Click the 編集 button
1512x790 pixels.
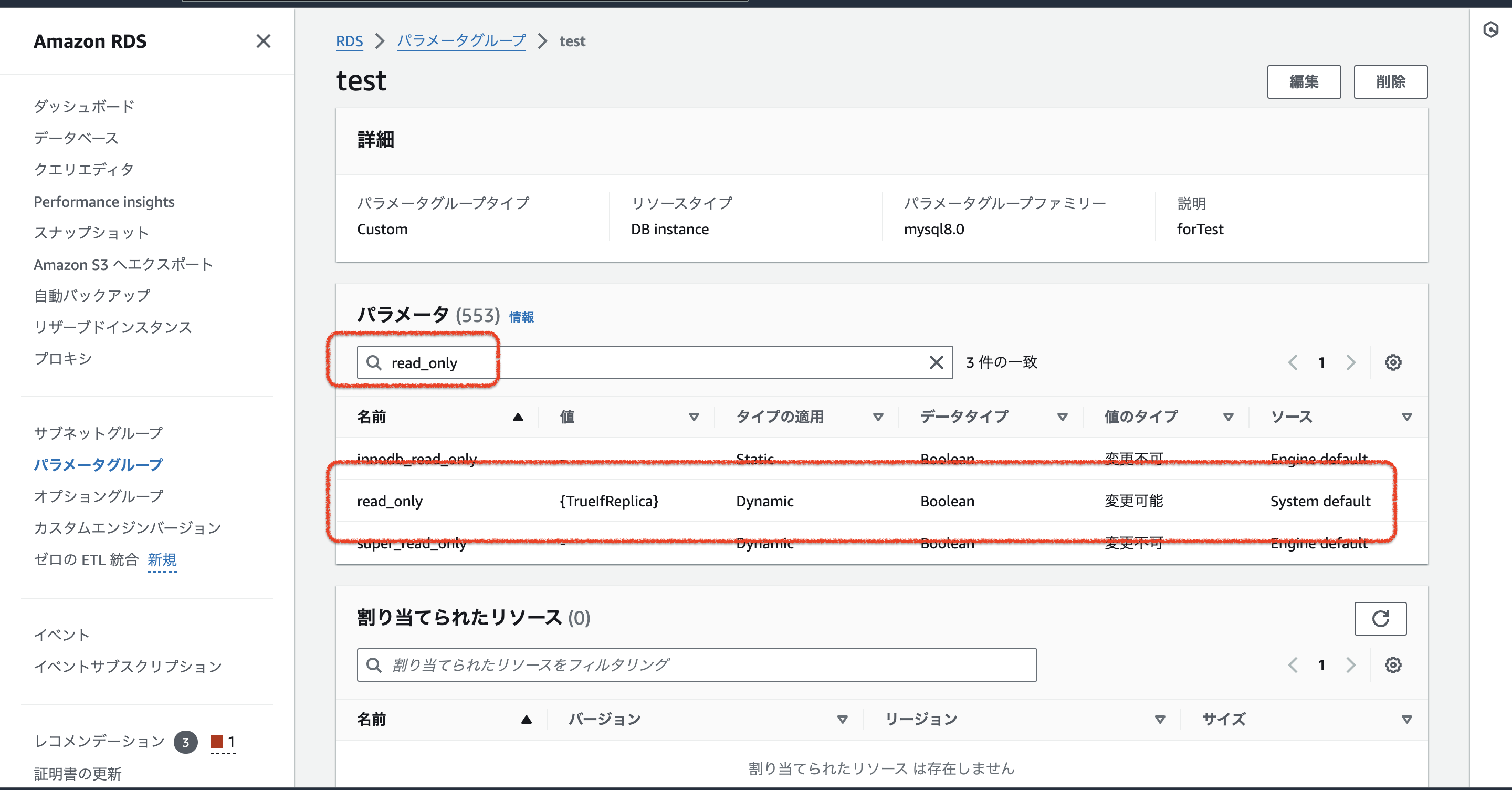1304,81
